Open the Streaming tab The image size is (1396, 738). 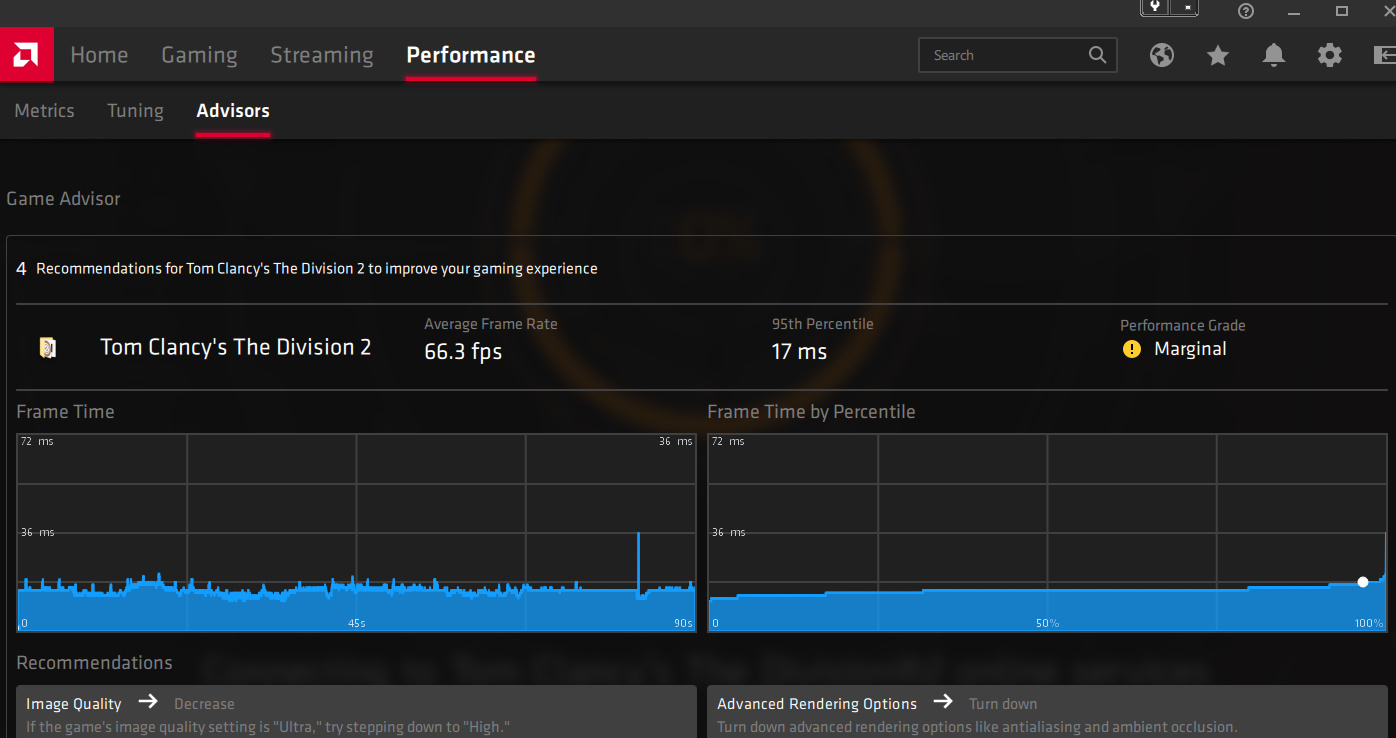(322, 55)
